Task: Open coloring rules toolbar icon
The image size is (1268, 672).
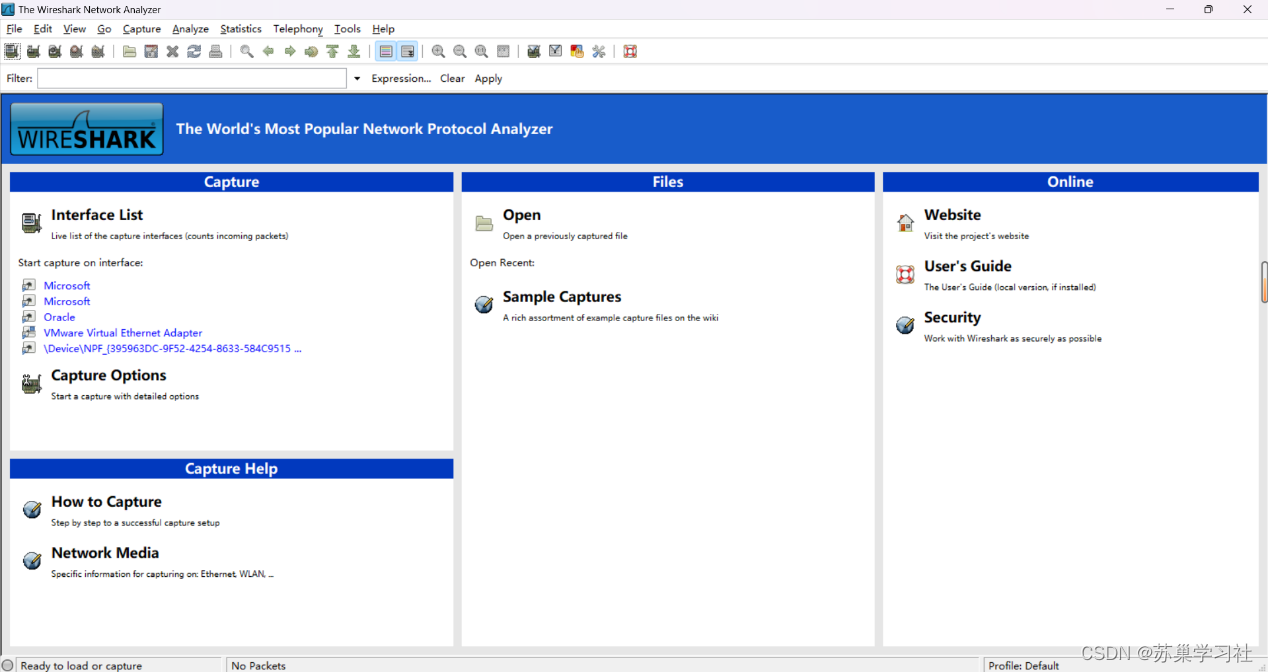Action: point(577,51)
